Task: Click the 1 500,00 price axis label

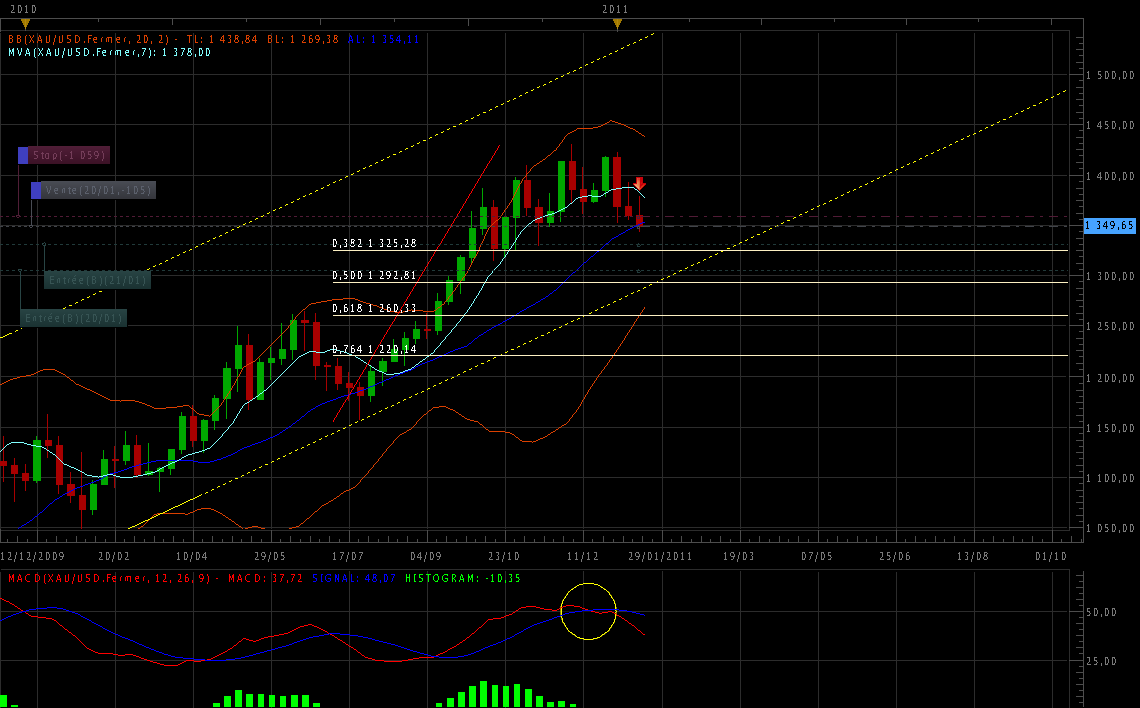Action: 1110,76
